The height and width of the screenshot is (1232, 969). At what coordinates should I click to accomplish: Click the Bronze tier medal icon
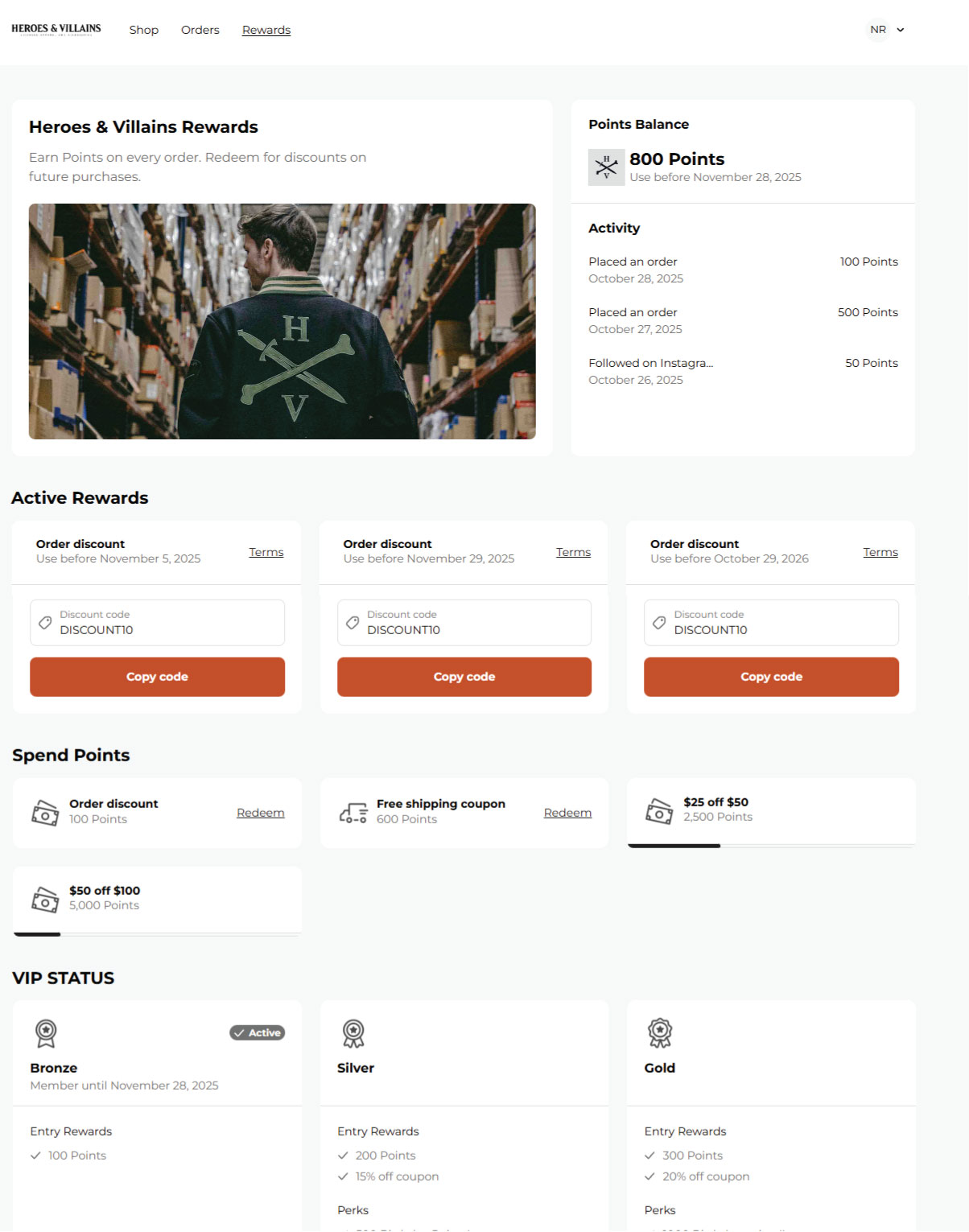pyautogui.click(x=46, y=1033)
